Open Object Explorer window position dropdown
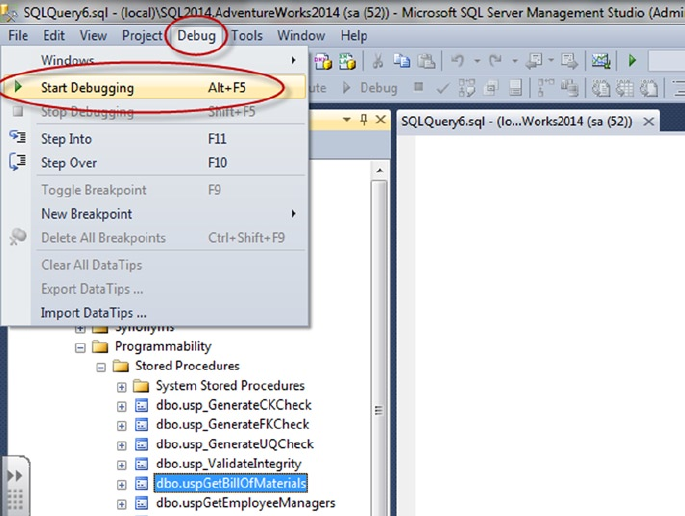Screen dimensions: 685x516 (347, 119)
